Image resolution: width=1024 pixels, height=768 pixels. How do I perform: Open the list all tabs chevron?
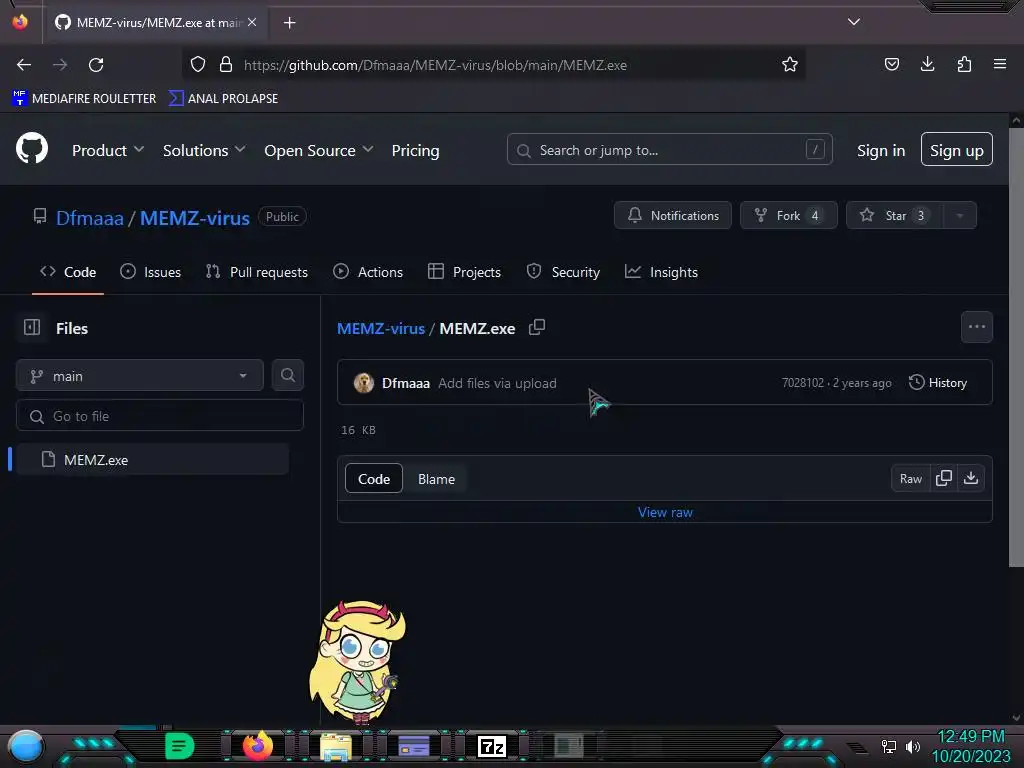click(854, 22)
